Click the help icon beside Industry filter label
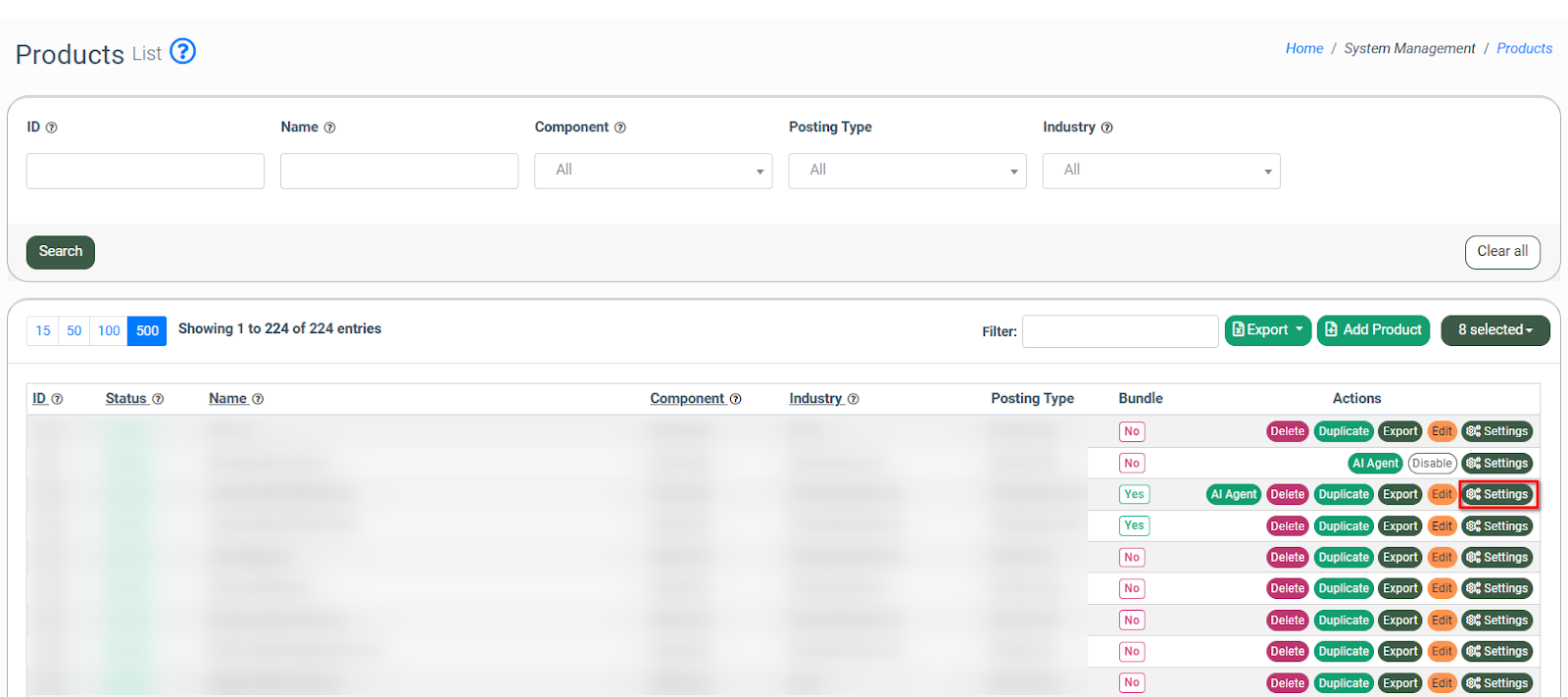 1106,127
